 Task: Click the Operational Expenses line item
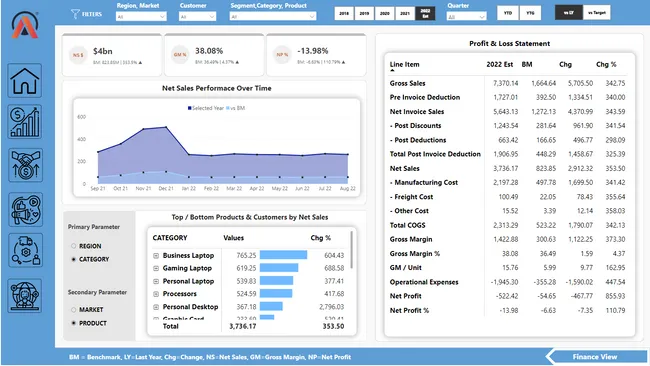tap(424, 282)
